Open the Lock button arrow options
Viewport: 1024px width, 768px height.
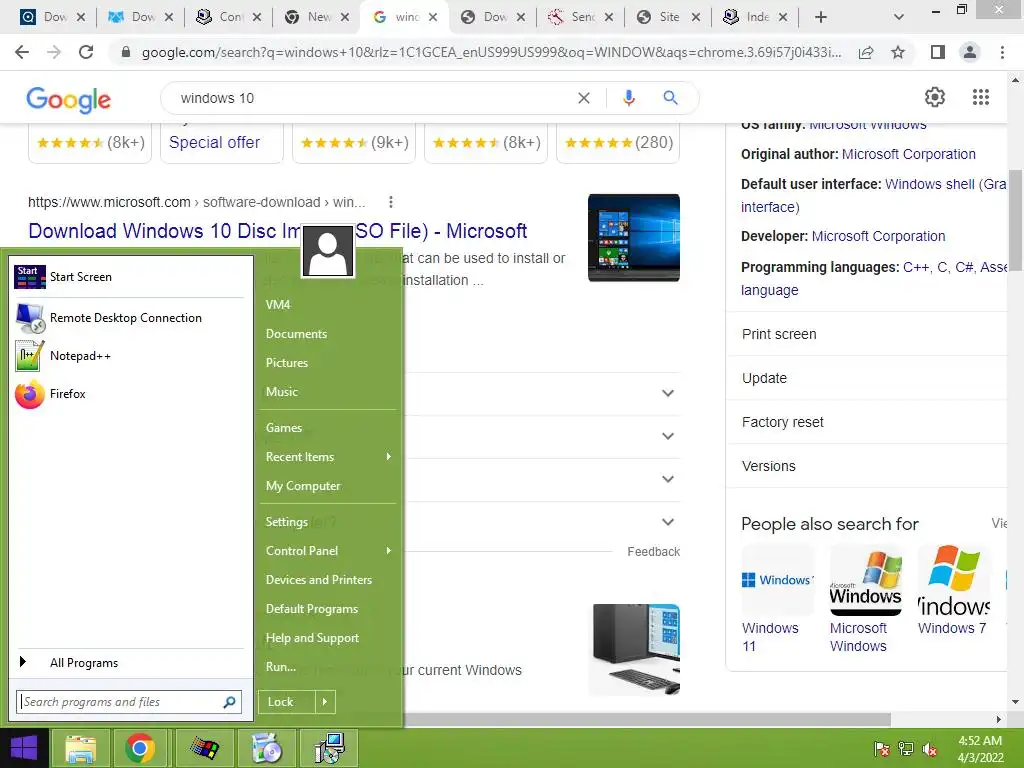click(x=325, y=702)
